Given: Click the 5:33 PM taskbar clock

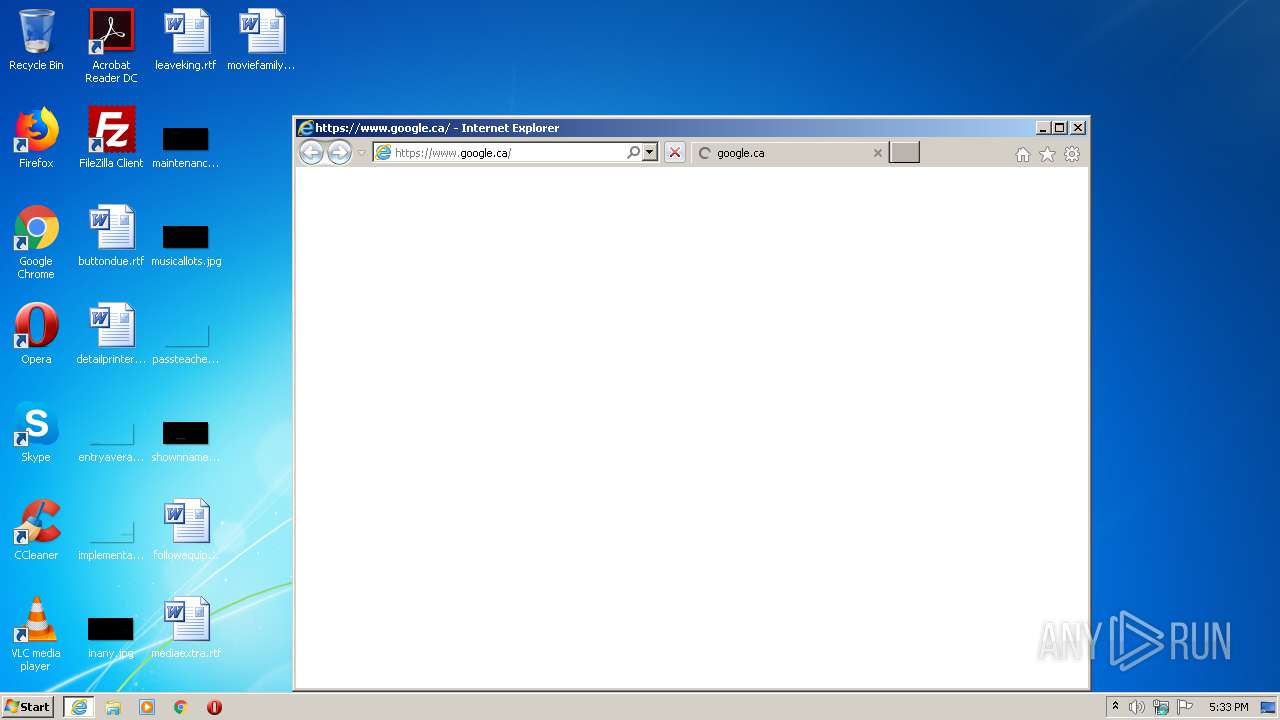Looking at the screenshot, I should [x=1228, y=707].
